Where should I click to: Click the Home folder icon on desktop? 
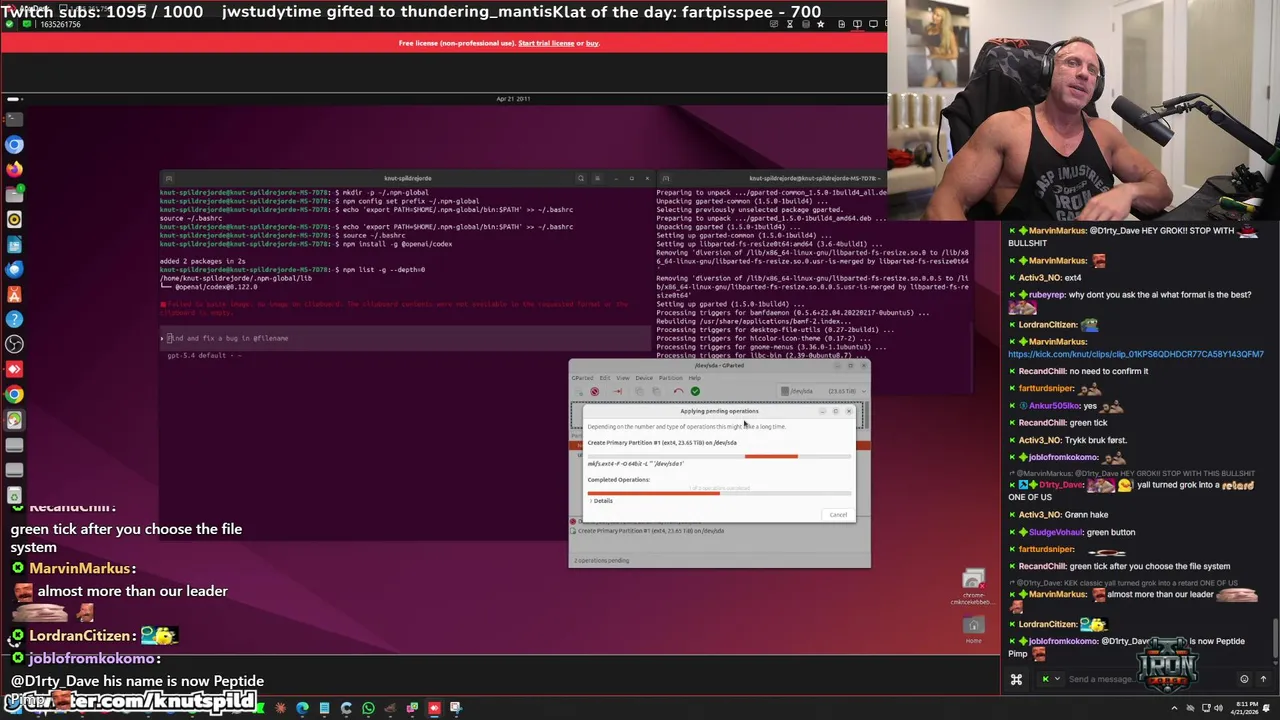(x=973, y=628)
